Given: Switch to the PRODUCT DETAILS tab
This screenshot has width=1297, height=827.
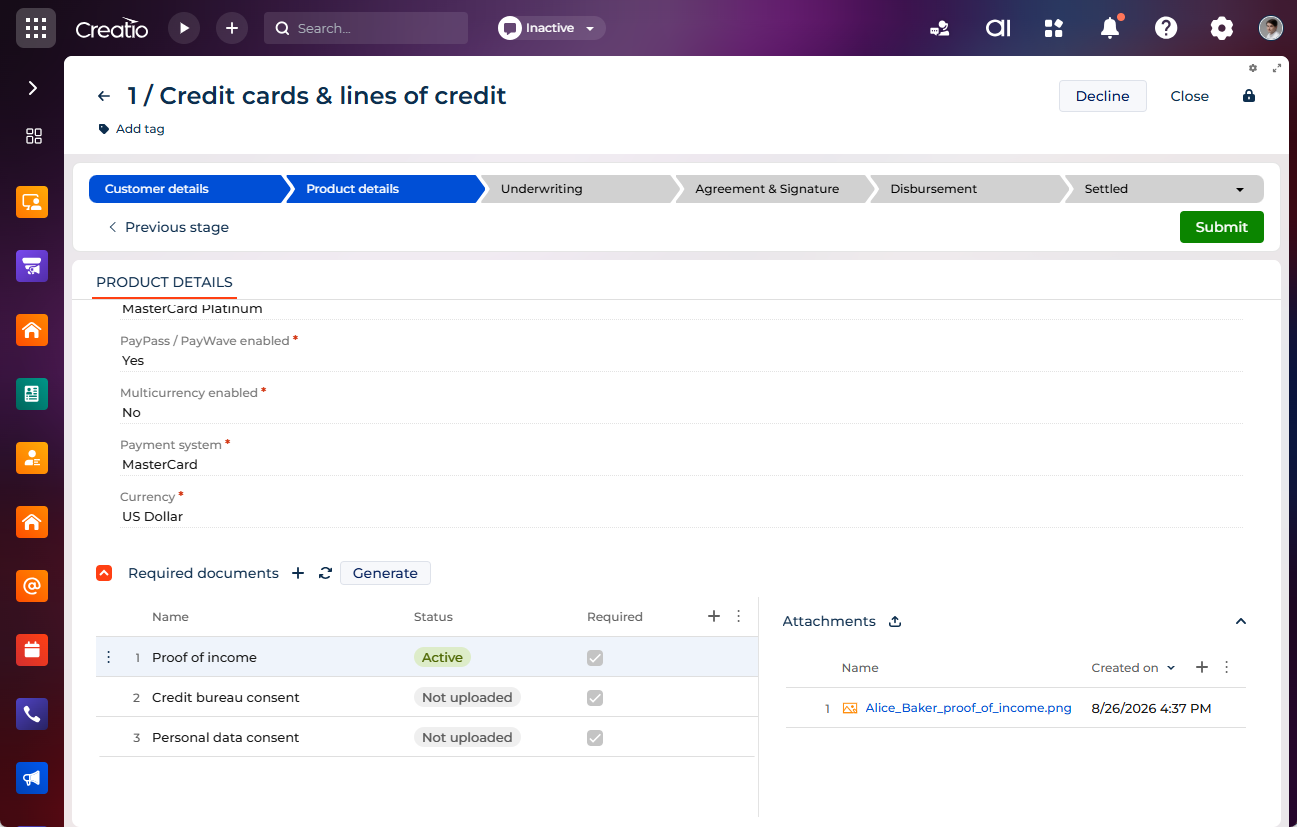Looking at the screenshot, I should pyautogui.click(x=164, y=282).
